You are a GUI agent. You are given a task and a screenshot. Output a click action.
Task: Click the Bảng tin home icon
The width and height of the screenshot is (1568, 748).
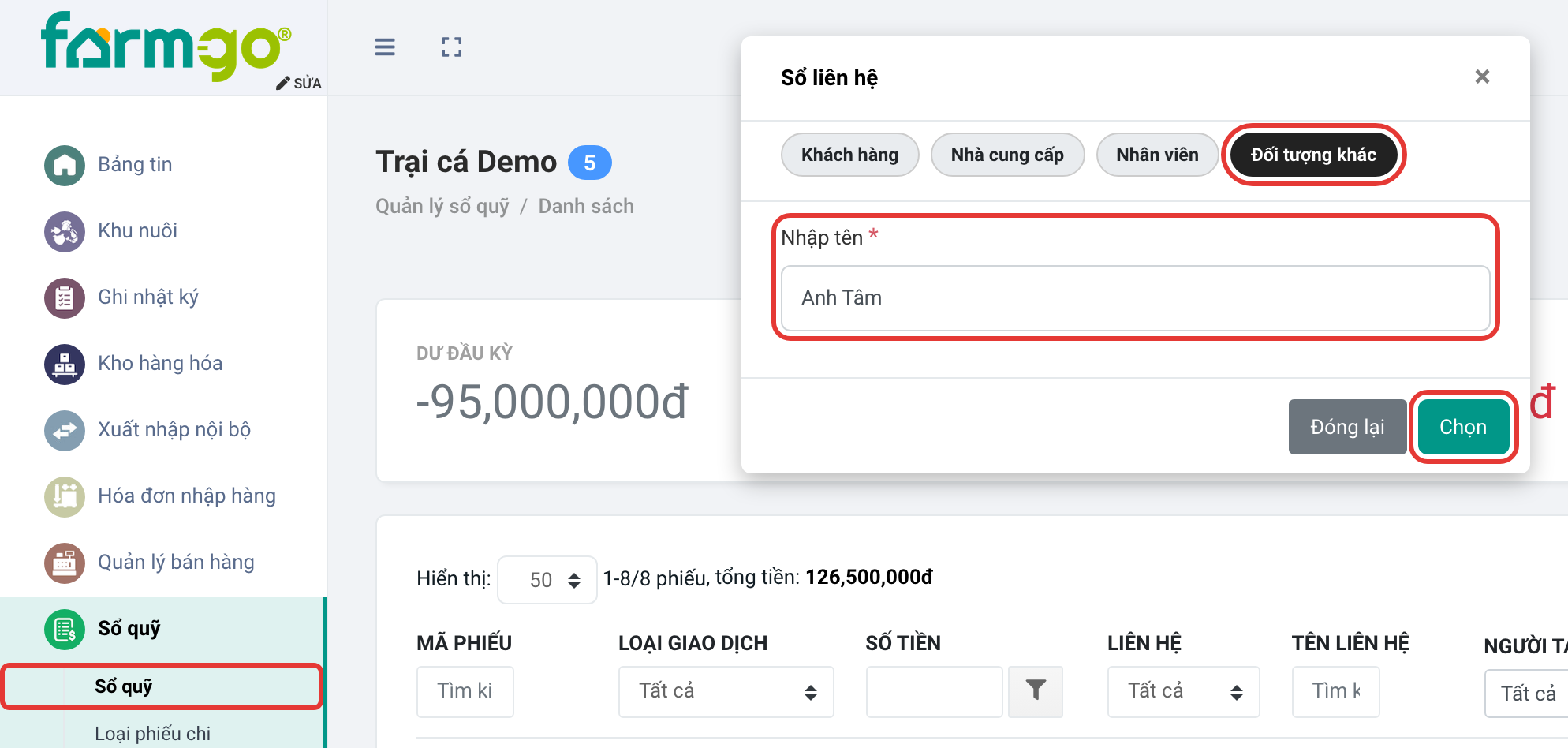[65, 166]
